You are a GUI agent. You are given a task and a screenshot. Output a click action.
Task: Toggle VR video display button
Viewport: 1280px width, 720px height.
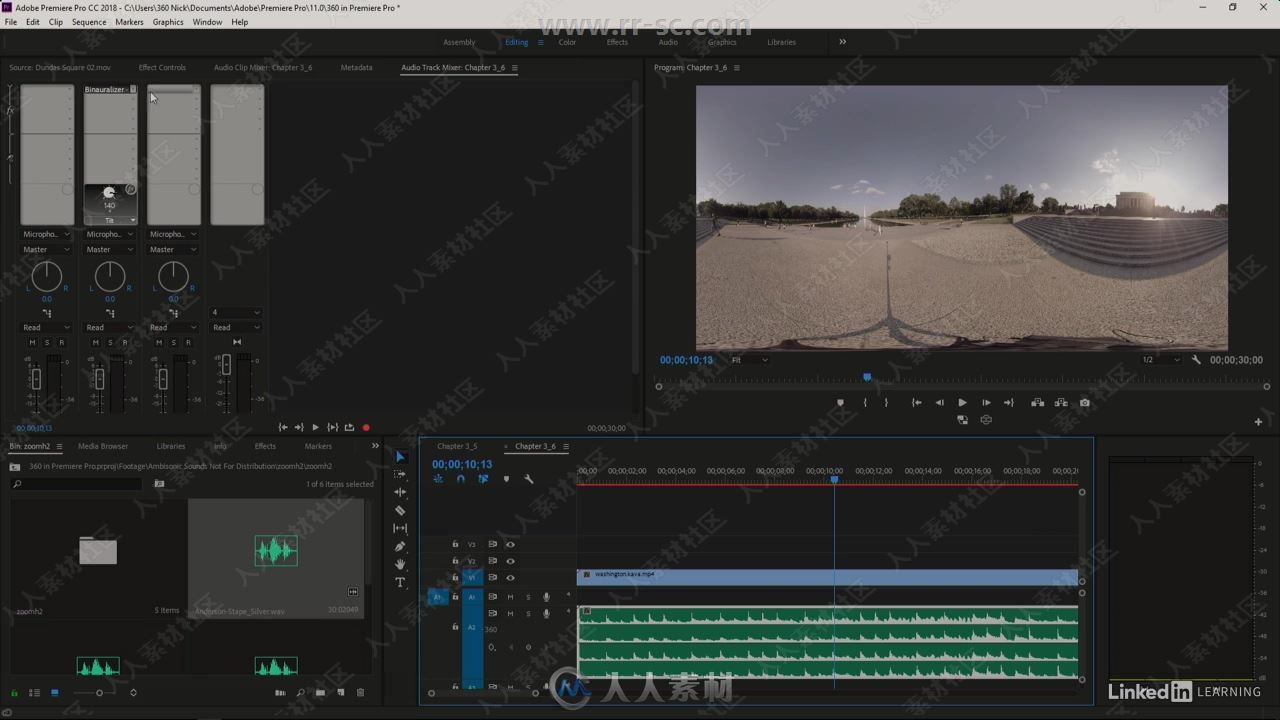pyautogui.click(x=986, y=420)
